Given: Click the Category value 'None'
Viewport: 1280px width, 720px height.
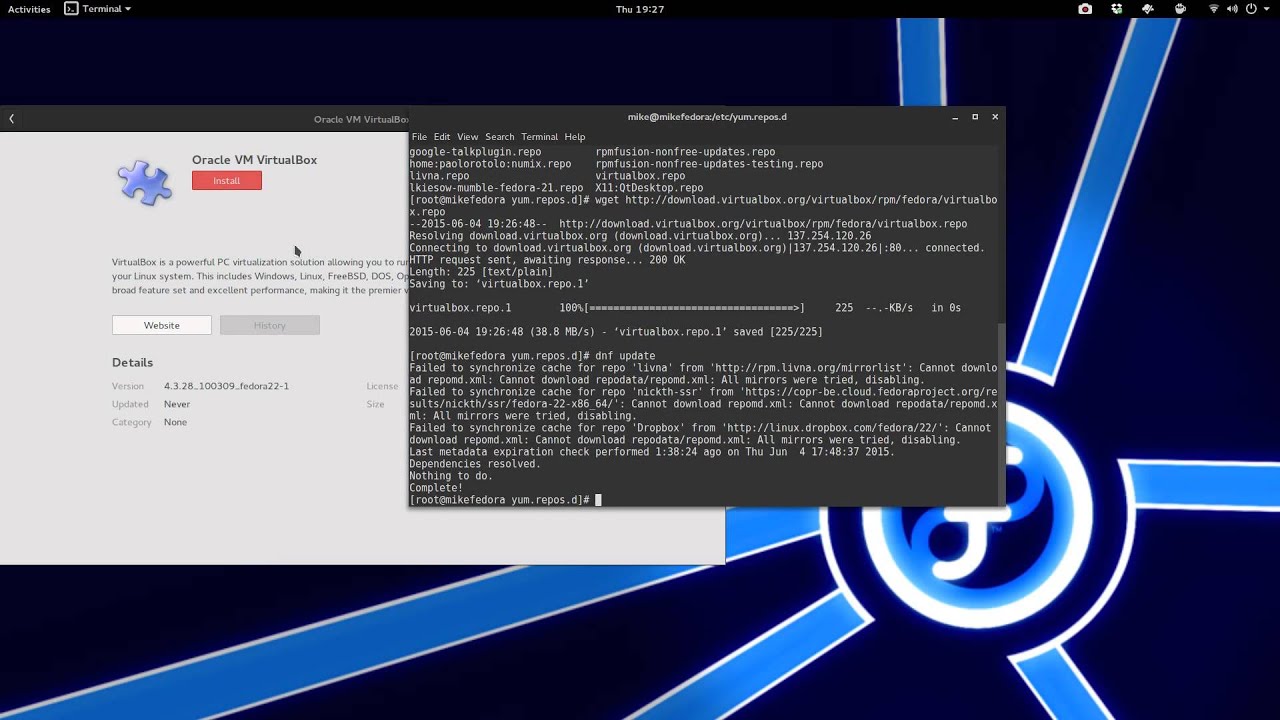Looking at the screenshot, I should click(175, 422).
